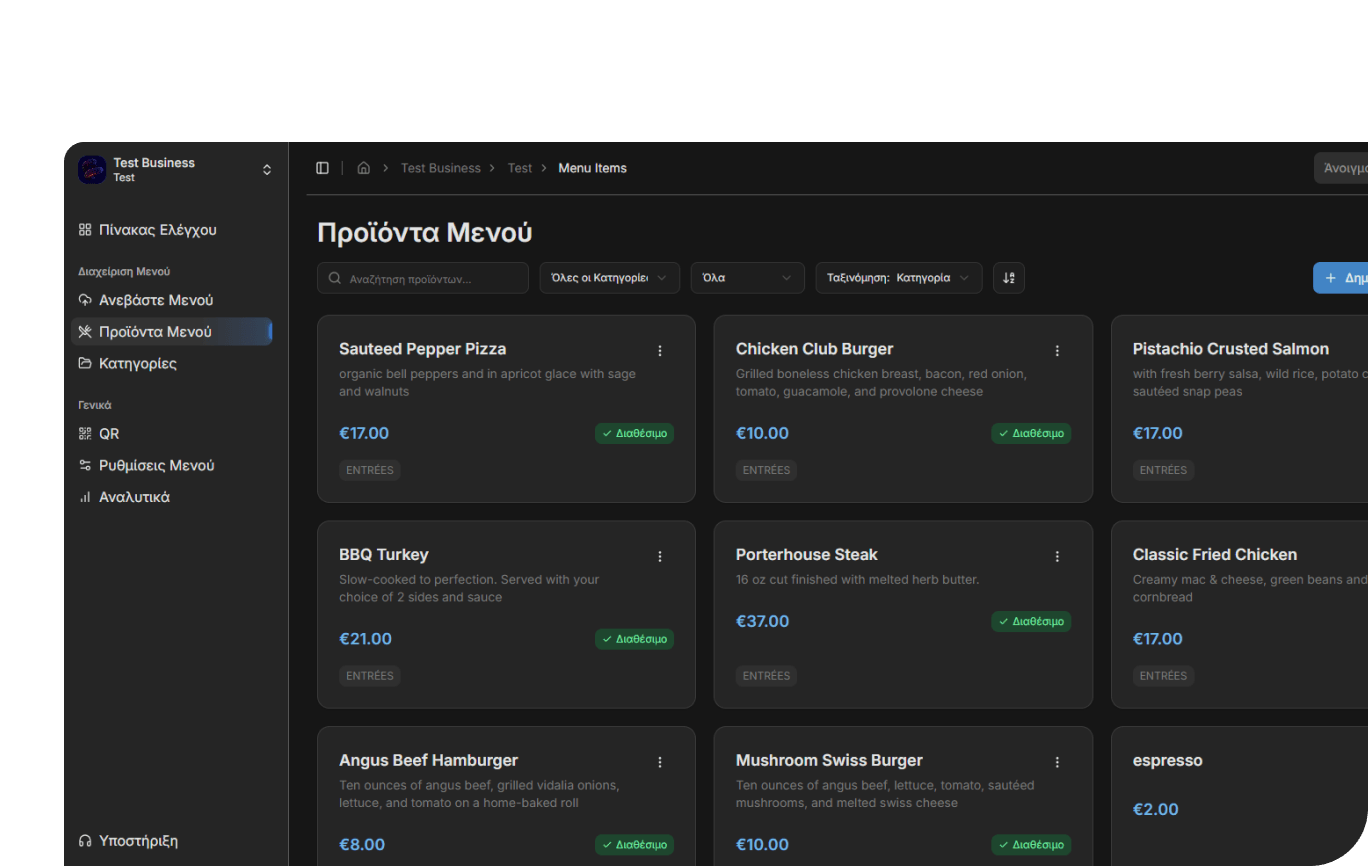Toggle Διαθέσιμο badge on Sauteed Pepper Pizza

pos(634,434)
